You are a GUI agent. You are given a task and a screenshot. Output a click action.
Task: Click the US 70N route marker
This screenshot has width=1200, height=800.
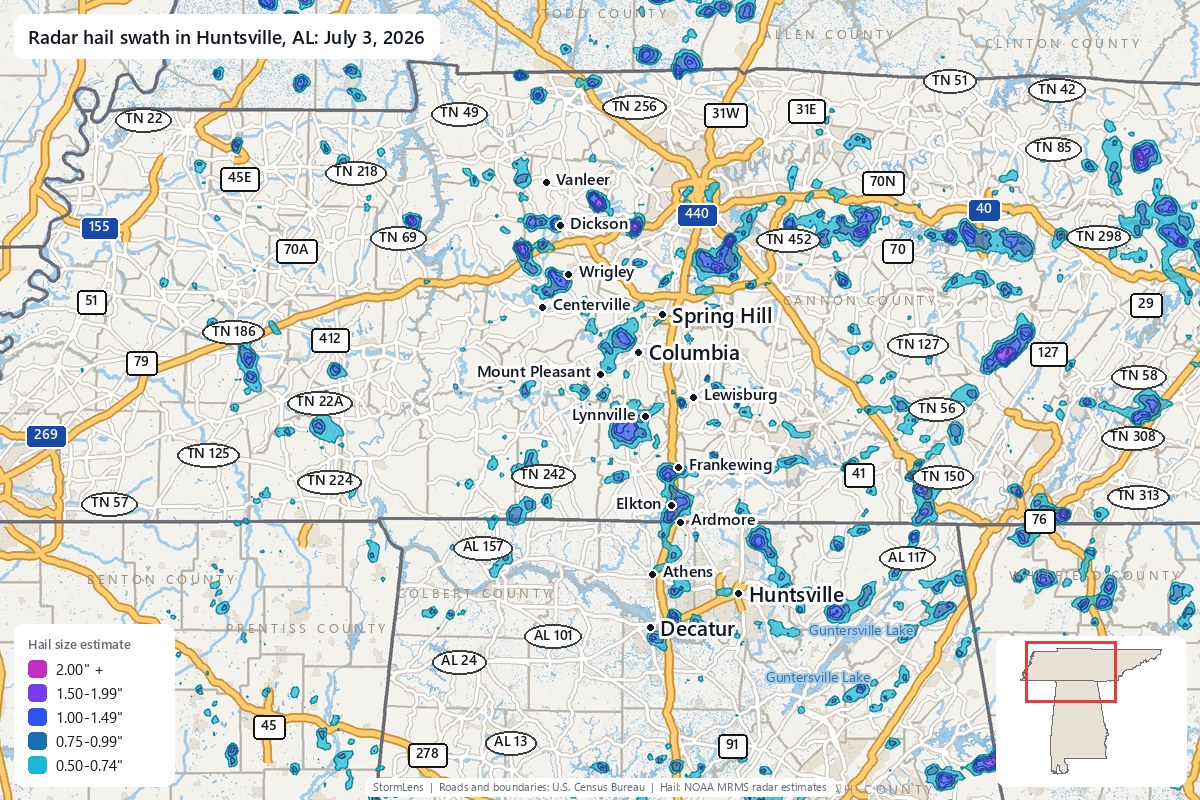(x=884, y=182)
